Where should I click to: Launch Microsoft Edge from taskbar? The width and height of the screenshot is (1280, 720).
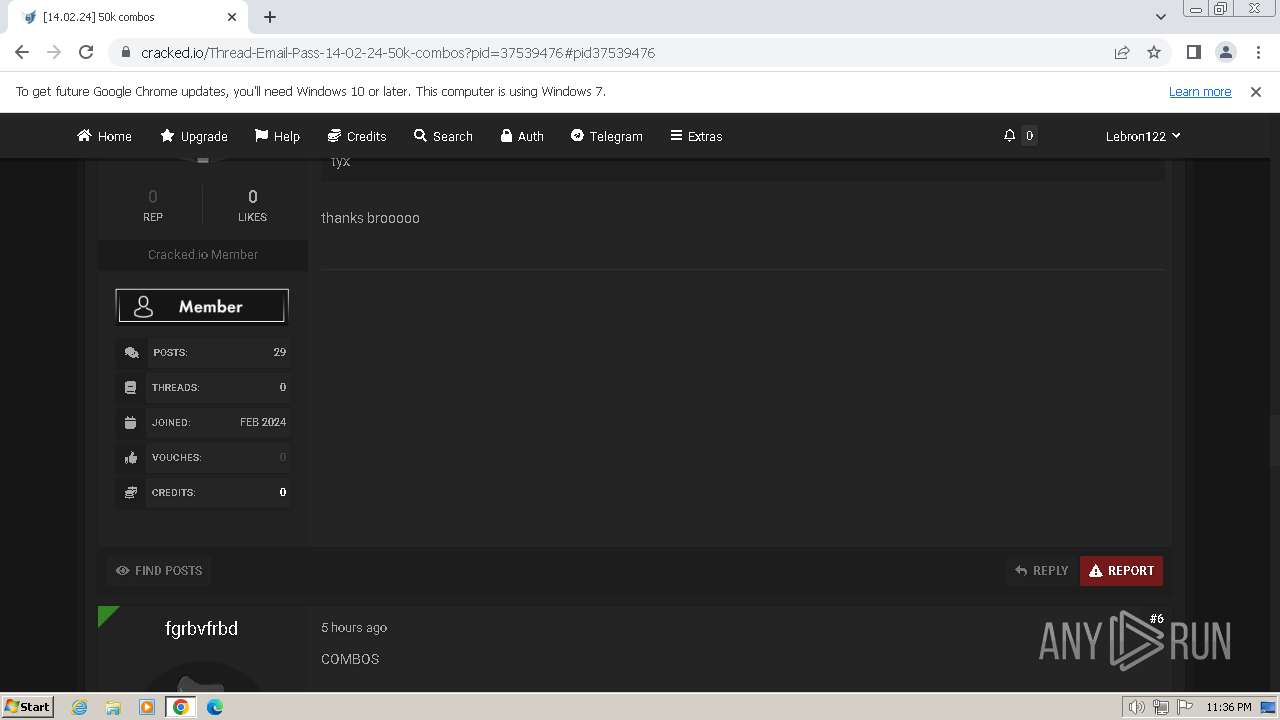pos(215,707)
